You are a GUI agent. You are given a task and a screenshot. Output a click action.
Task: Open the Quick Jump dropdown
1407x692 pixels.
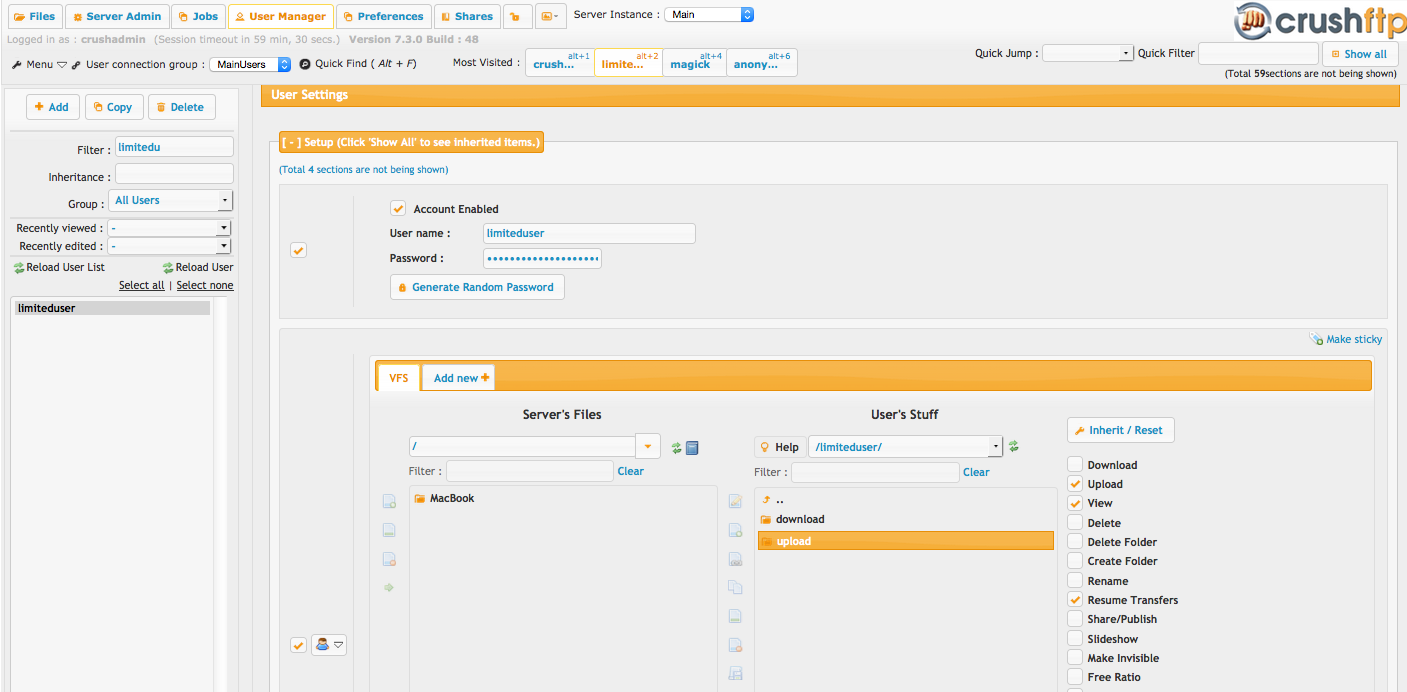(1088, 54)
